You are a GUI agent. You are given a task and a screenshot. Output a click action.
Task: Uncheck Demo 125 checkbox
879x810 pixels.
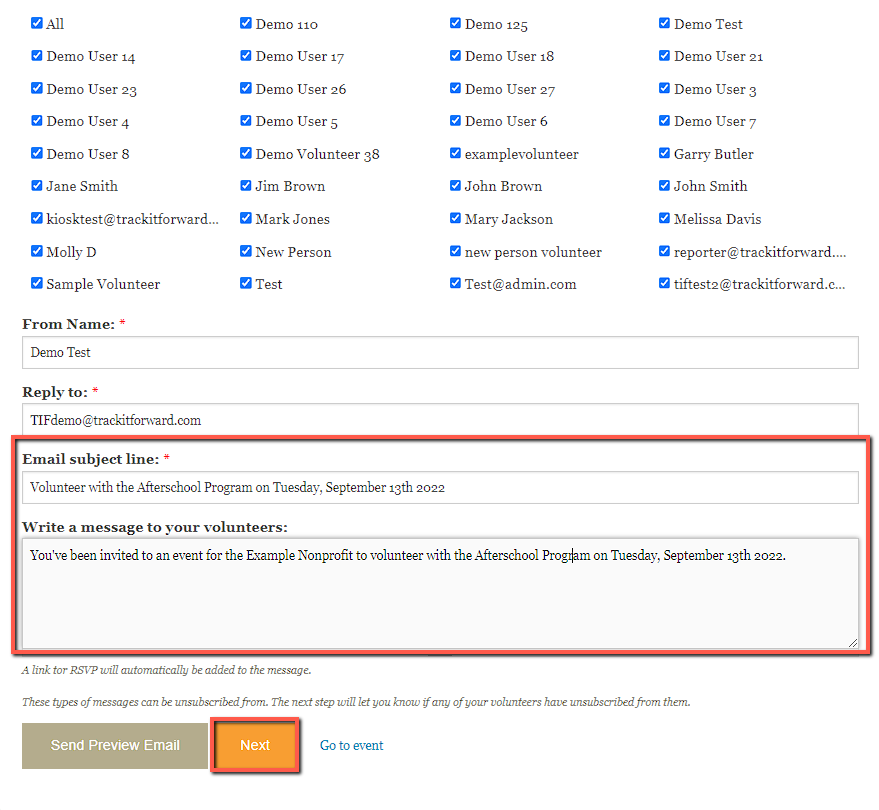point(455,23)
